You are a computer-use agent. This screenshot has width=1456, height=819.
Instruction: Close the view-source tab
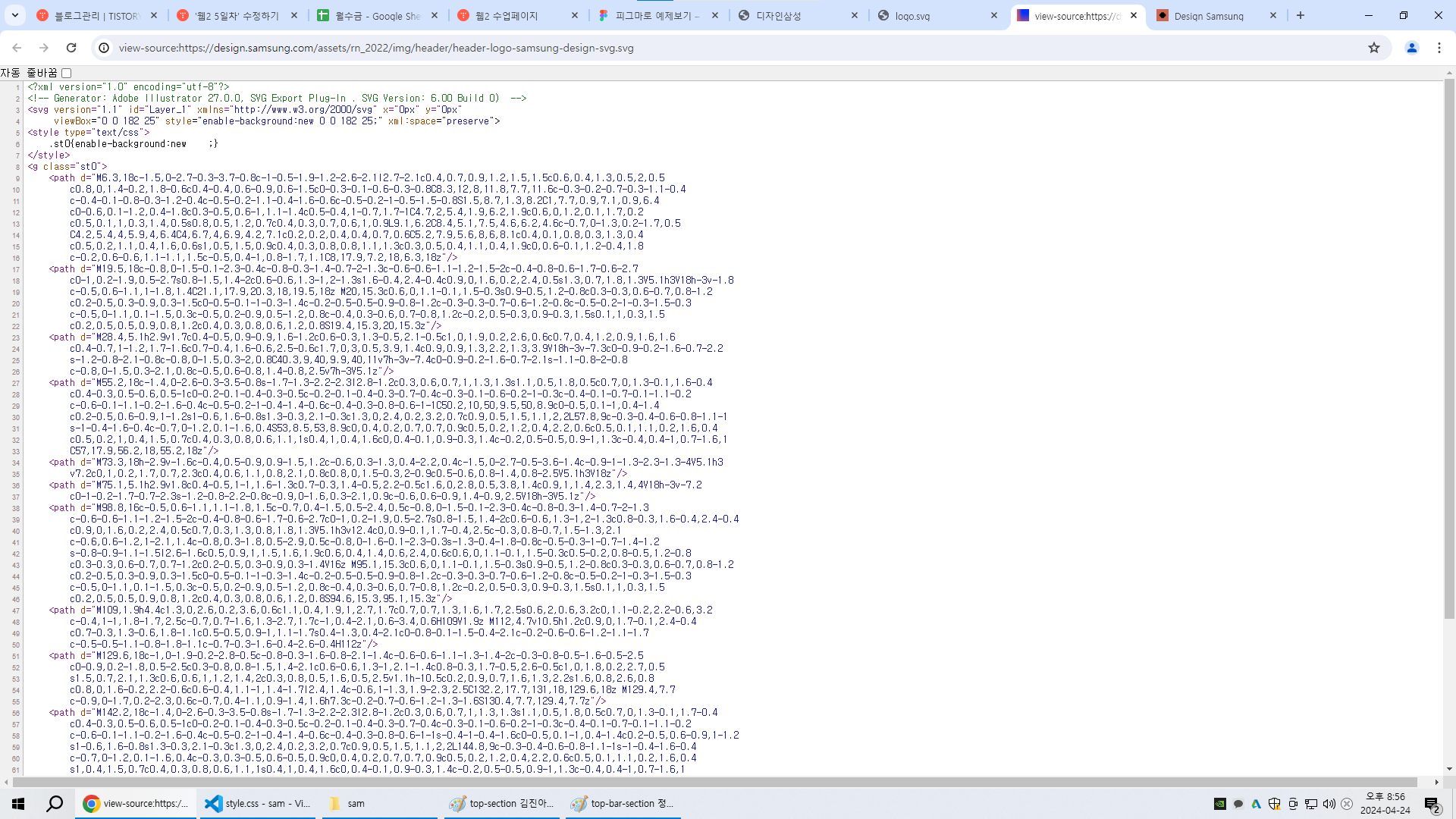tap(1134, 15)
